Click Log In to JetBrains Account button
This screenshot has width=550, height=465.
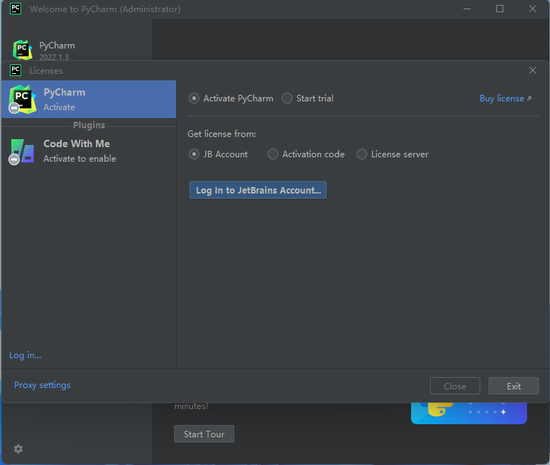(x=258, y=190)
